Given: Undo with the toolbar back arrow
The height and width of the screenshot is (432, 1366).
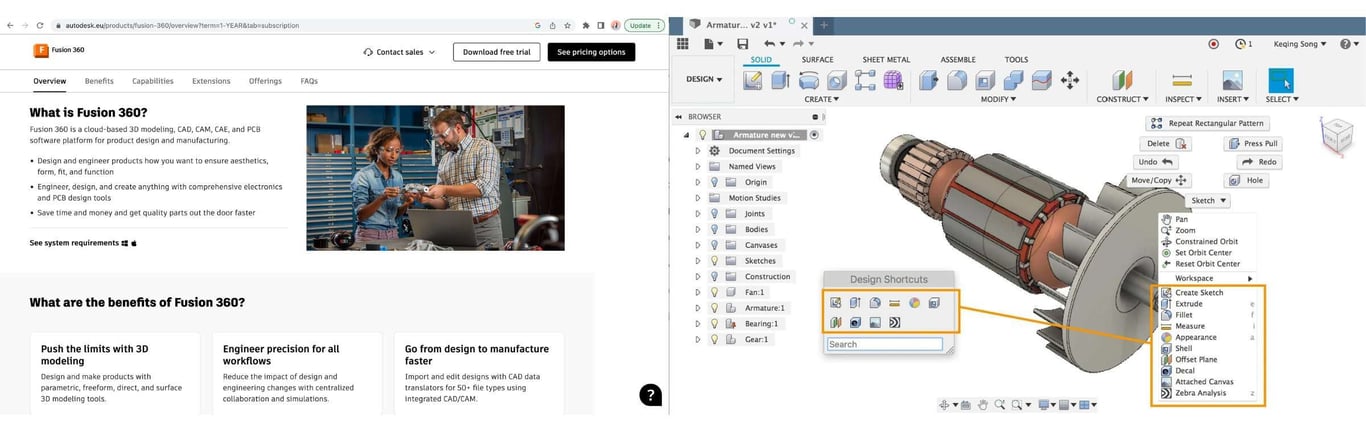Looking at the screenshot, I should point(768,44).
